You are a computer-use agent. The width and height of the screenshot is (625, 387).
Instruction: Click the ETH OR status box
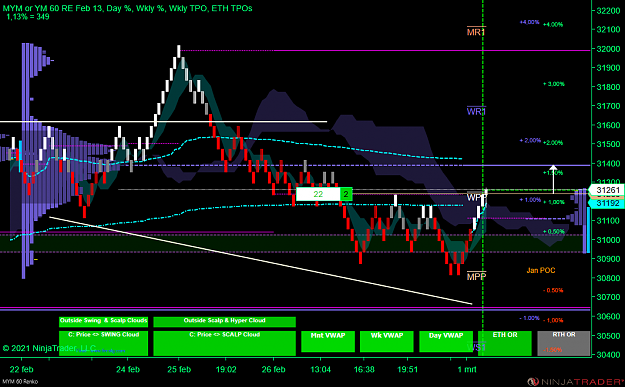pos(505,343)
